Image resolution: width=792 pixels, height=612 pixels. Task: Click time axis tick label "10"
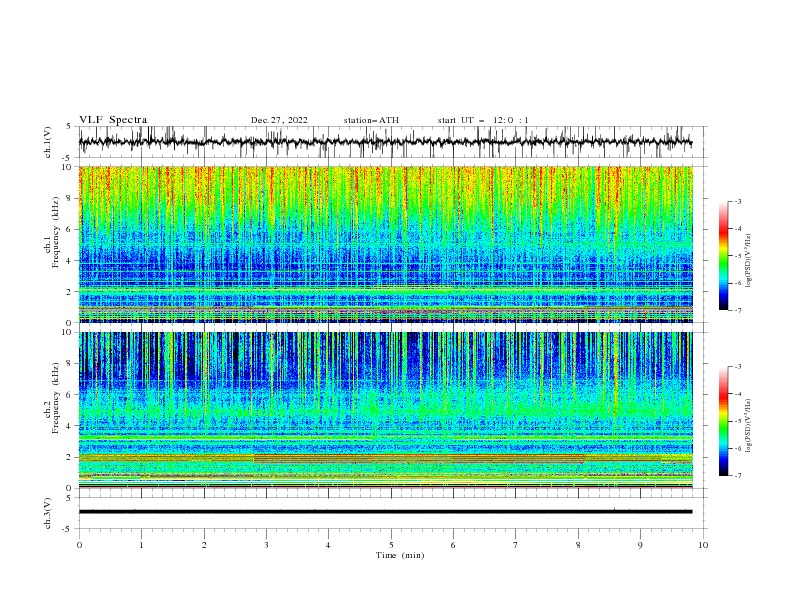point(703,545)
